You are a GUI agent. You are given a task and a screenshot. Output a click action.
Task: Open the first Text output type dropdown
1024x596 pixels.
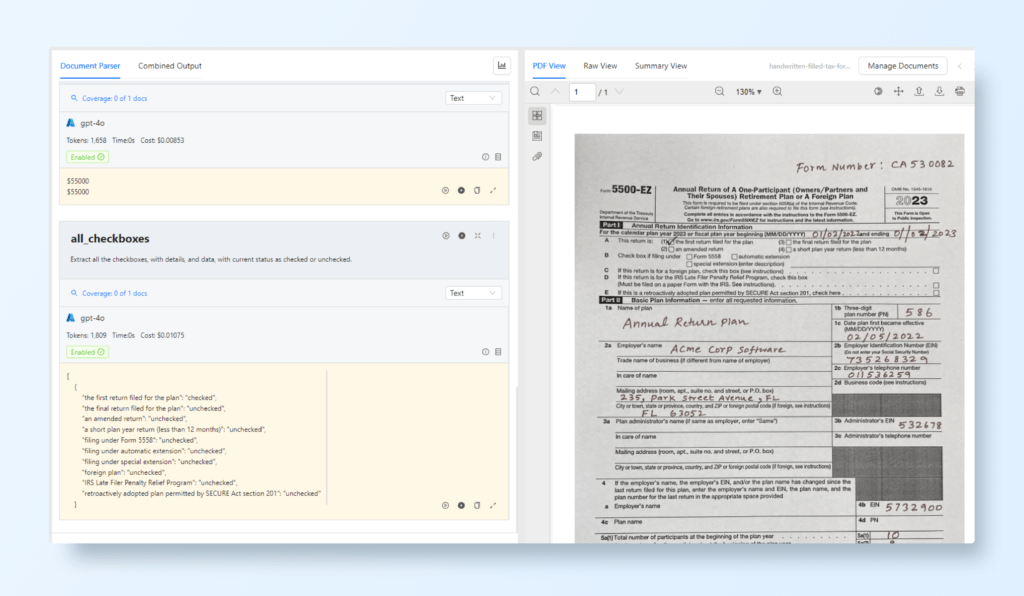pyautogui.click(x=473, y=98)
